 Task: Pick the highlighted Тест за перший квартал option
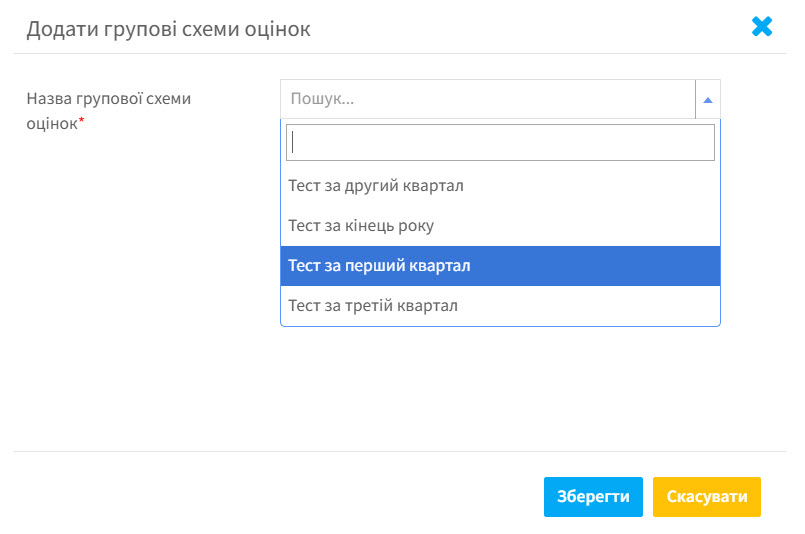click(x=500, y=265)
